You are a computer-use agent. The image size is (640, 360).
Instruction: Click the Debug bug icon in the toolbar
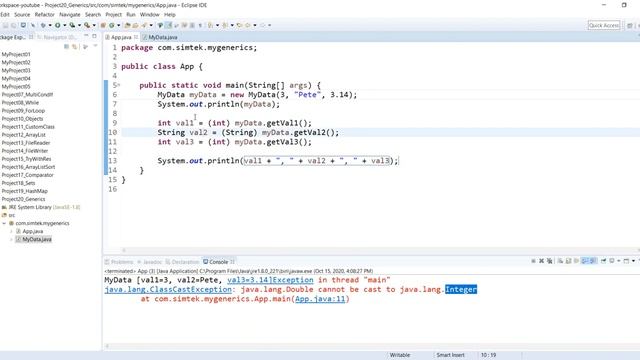point(43,25)
